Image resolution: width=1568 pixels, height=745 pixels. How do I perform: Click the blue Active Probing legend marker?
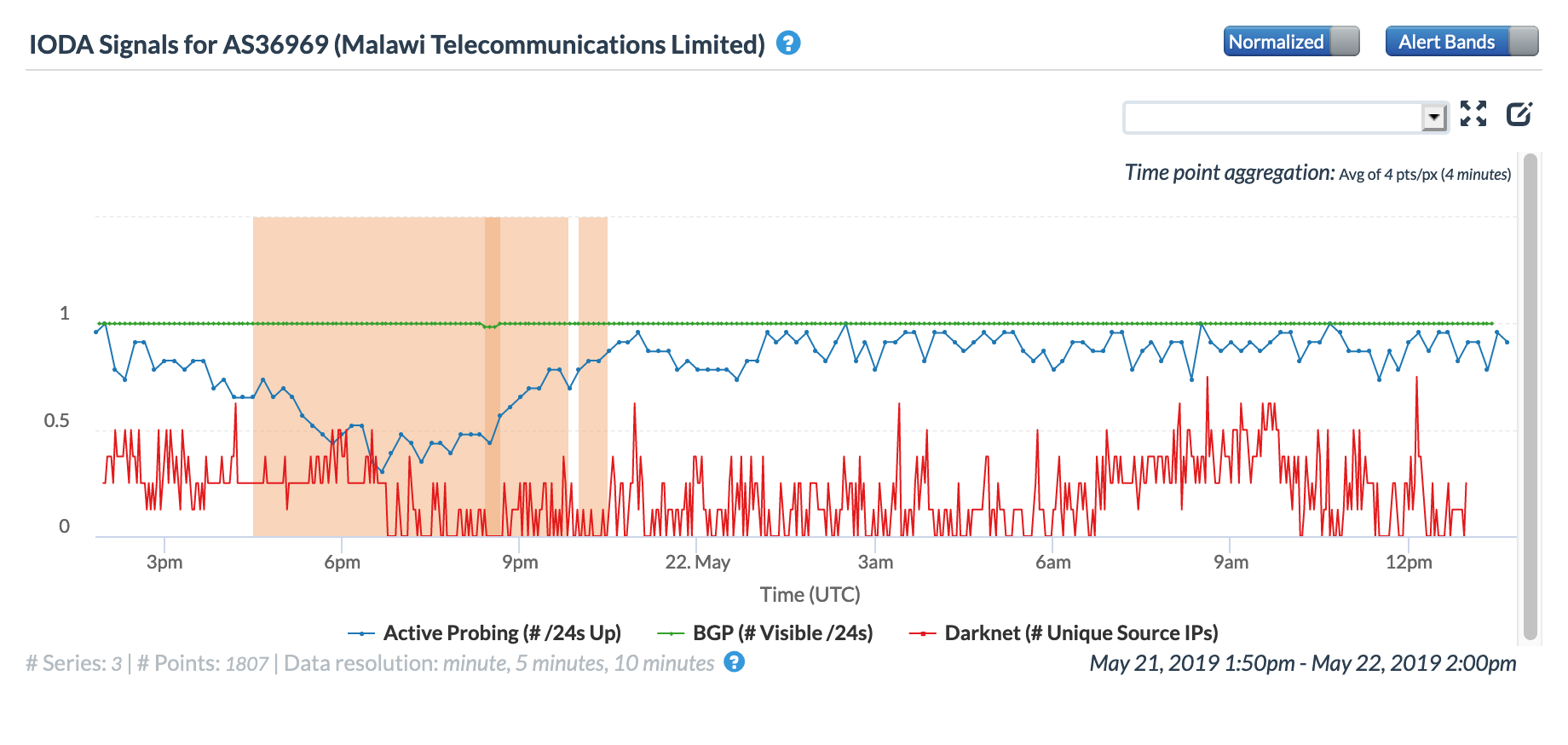point(361,633)
